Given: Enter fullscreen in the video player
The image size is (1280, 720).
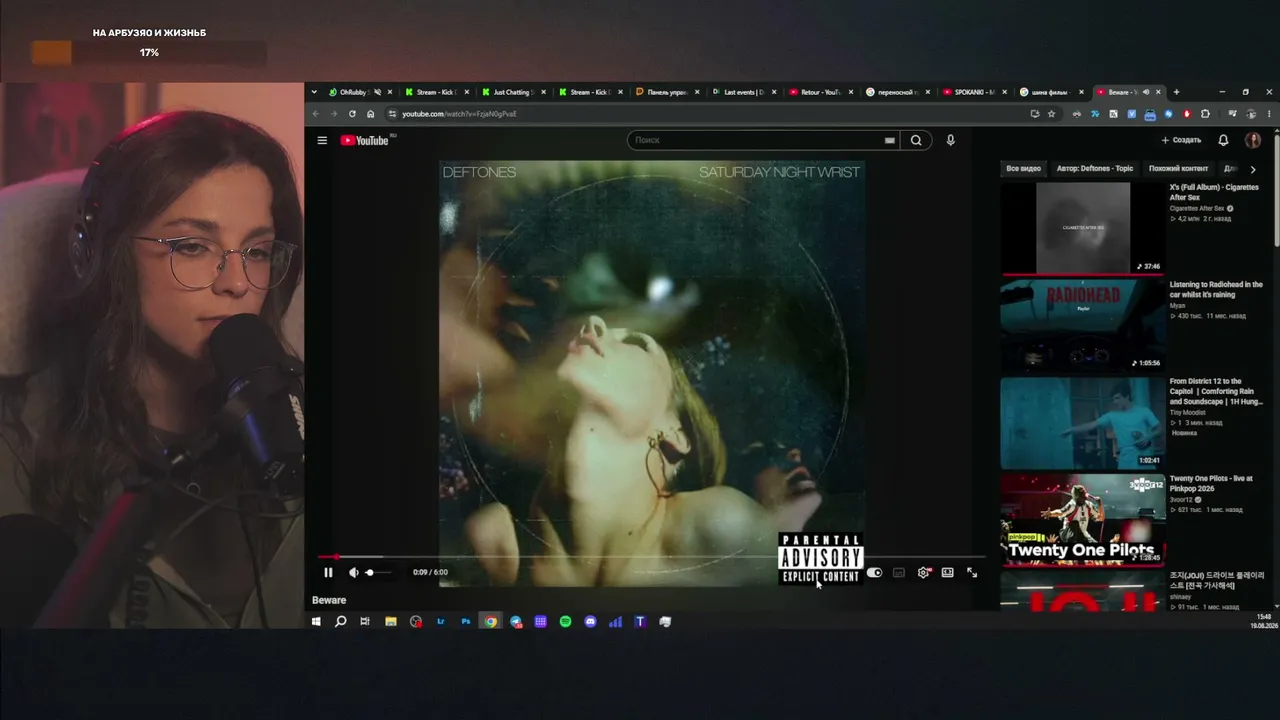Looking at the screenshot, I should pos(972,573).
